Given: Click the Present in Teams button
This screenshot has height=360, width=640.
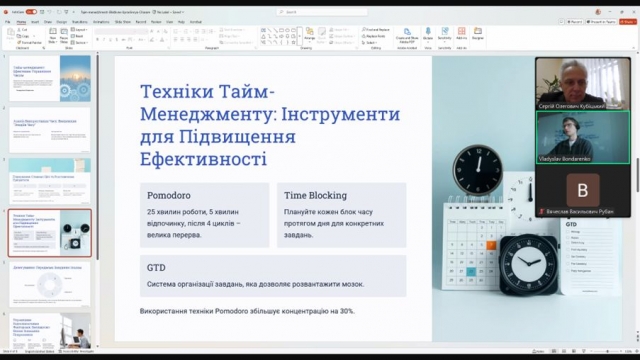Looking at the screenshot, I should coord(601,22).
